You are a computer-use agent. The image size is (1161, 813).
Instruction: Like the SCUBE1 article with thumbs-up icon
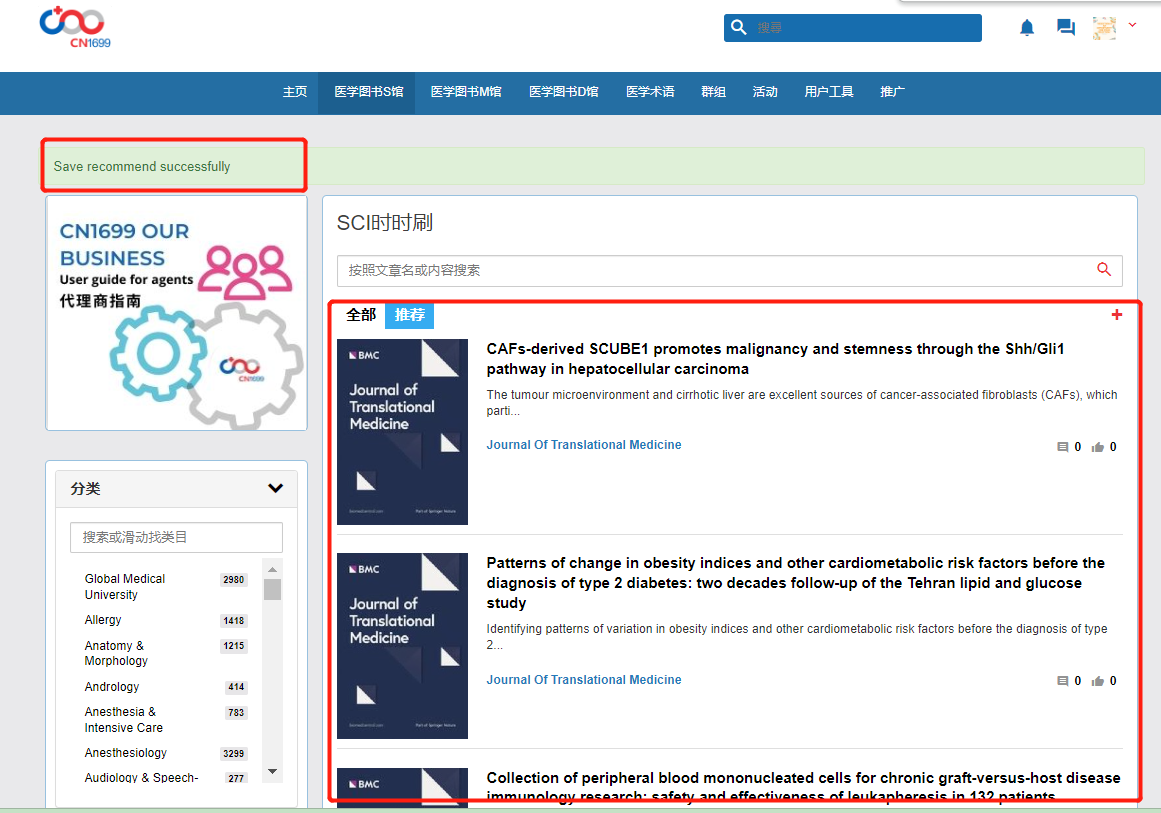click(x=1097, y=447)
